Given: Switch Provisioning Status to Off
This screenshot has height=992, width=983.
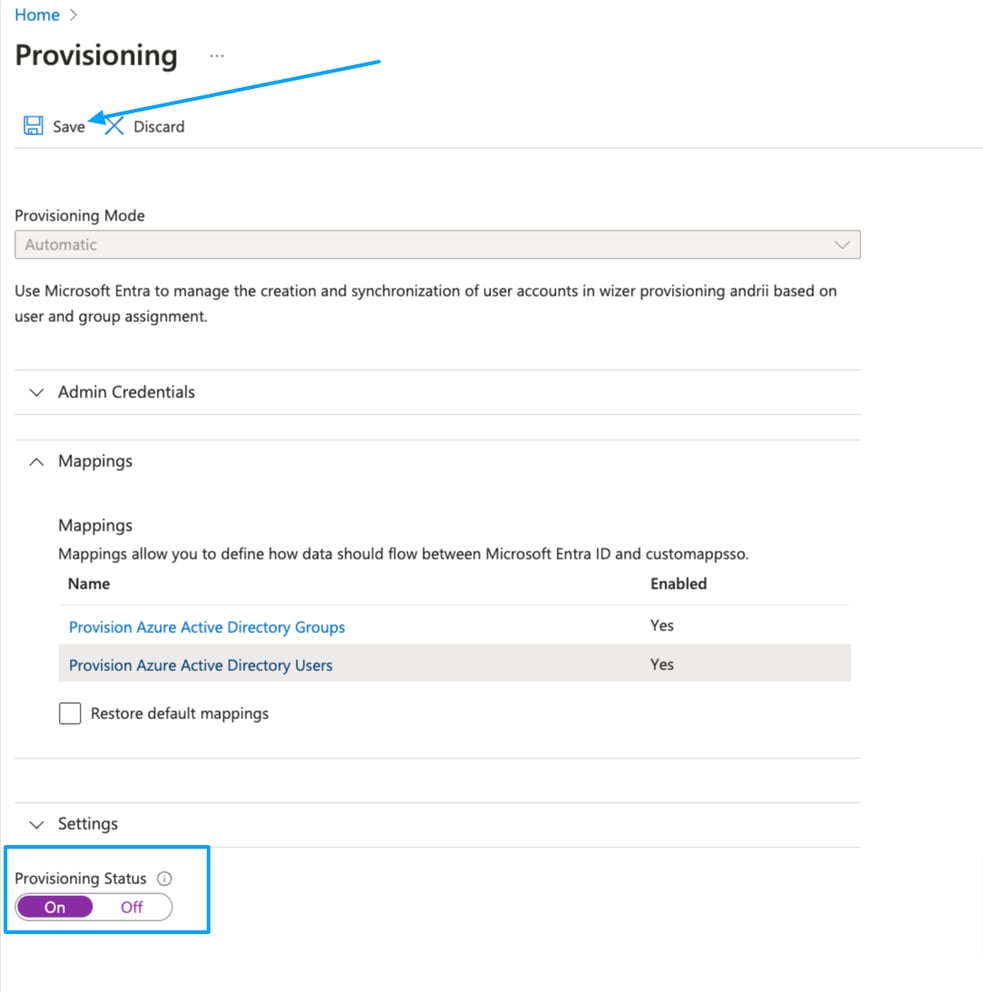Looking at the screenshot, I should (131, 907).
